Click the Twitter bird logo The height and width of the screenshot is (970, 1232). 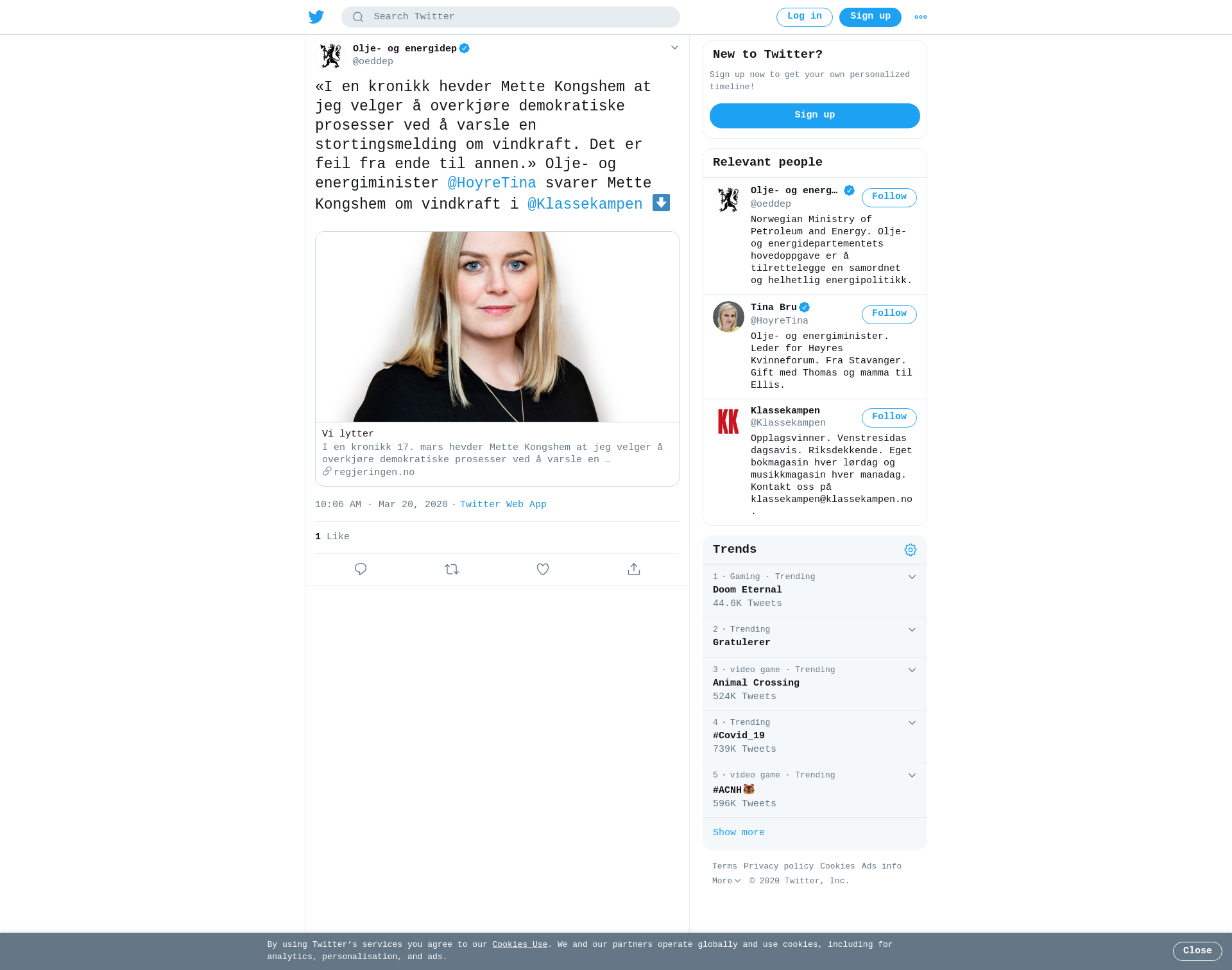(316, 17)
